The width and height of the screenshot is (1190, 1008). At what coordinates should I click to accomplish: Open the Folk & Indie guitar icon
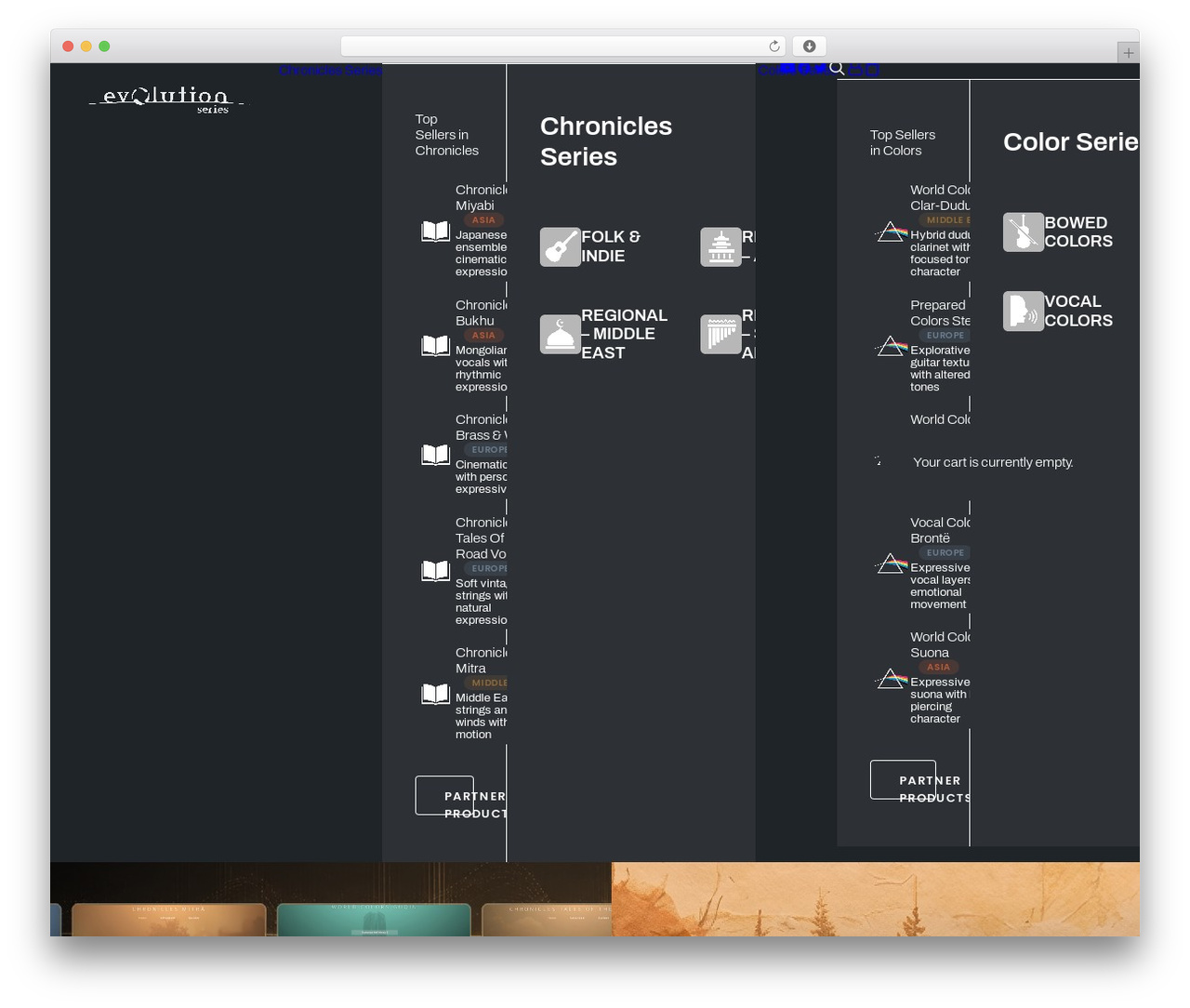(x=561, y=247)
